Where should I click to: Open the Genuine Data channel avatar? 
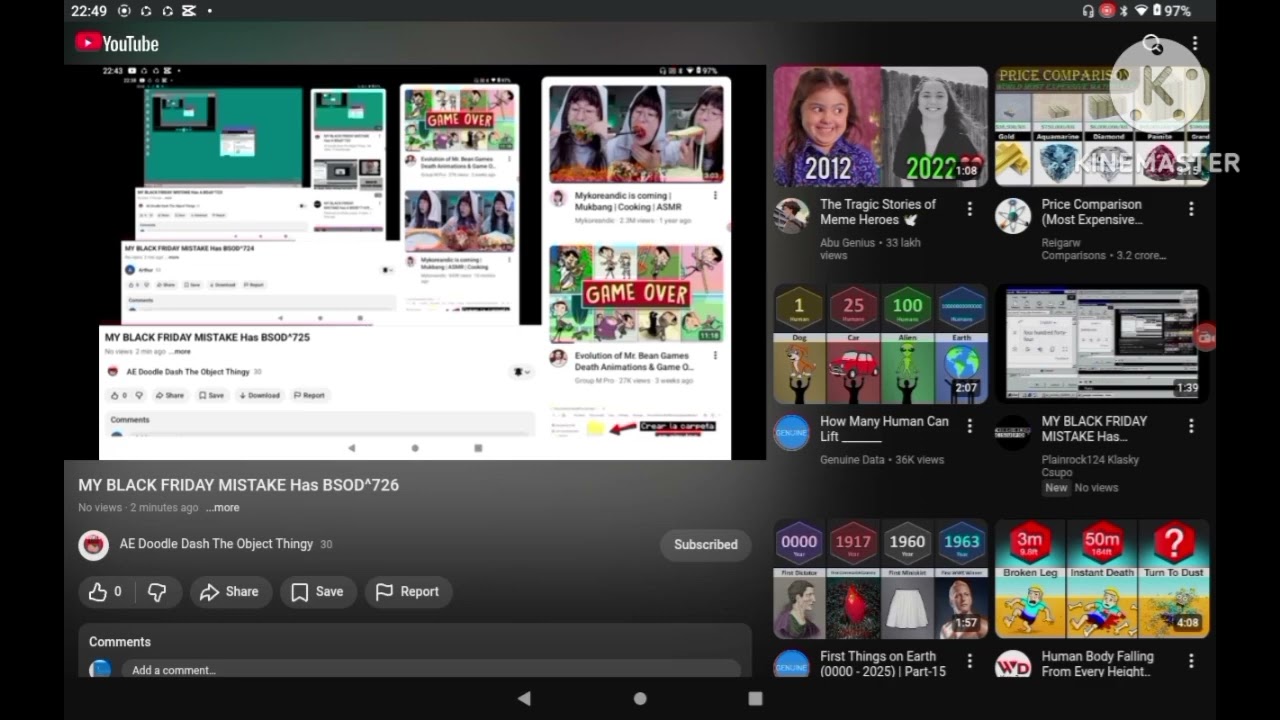[791, 432]
